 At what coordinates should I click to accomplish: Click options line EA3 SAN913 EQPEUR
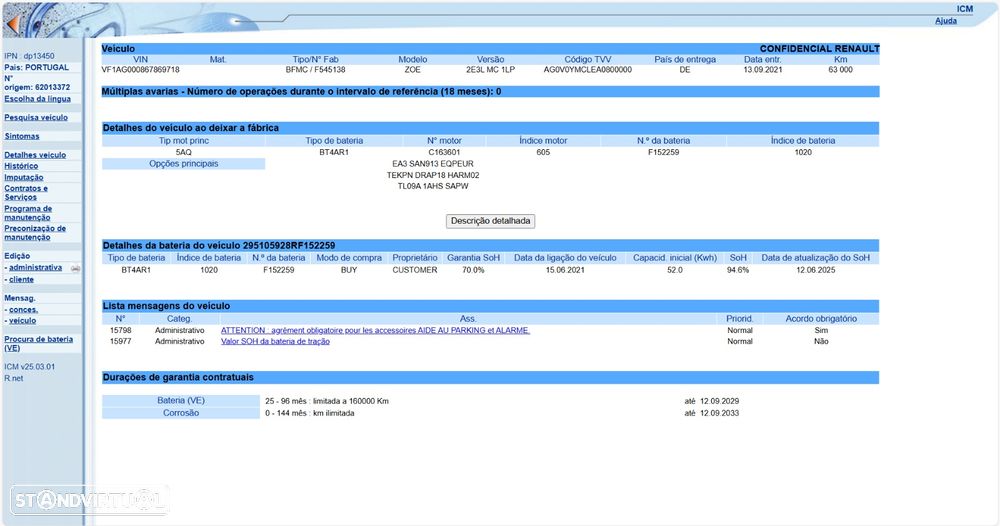pos(433,164)
